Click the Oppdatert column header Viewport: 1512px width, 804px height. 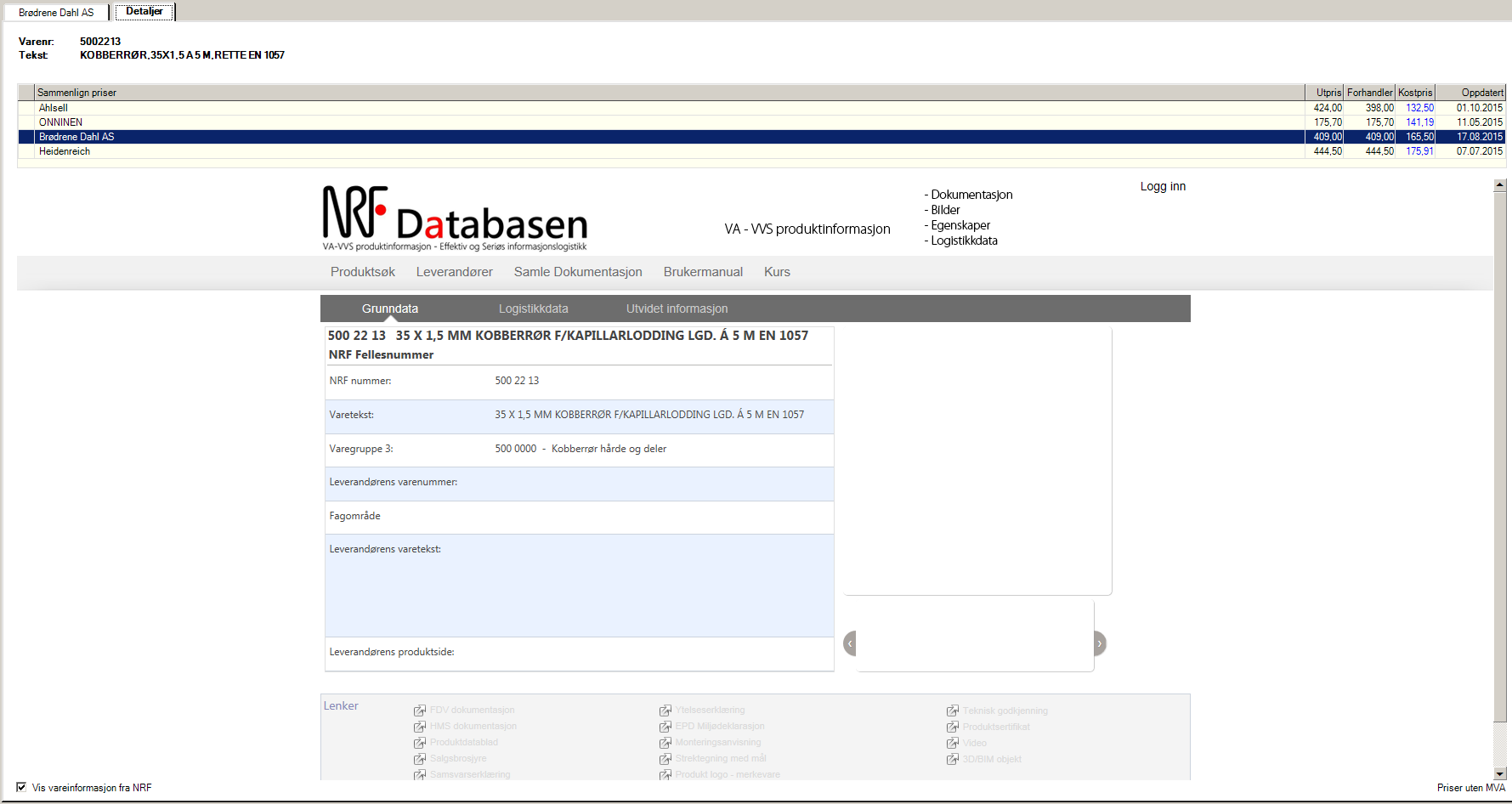pyautogui.click(x=1470, y=93)
